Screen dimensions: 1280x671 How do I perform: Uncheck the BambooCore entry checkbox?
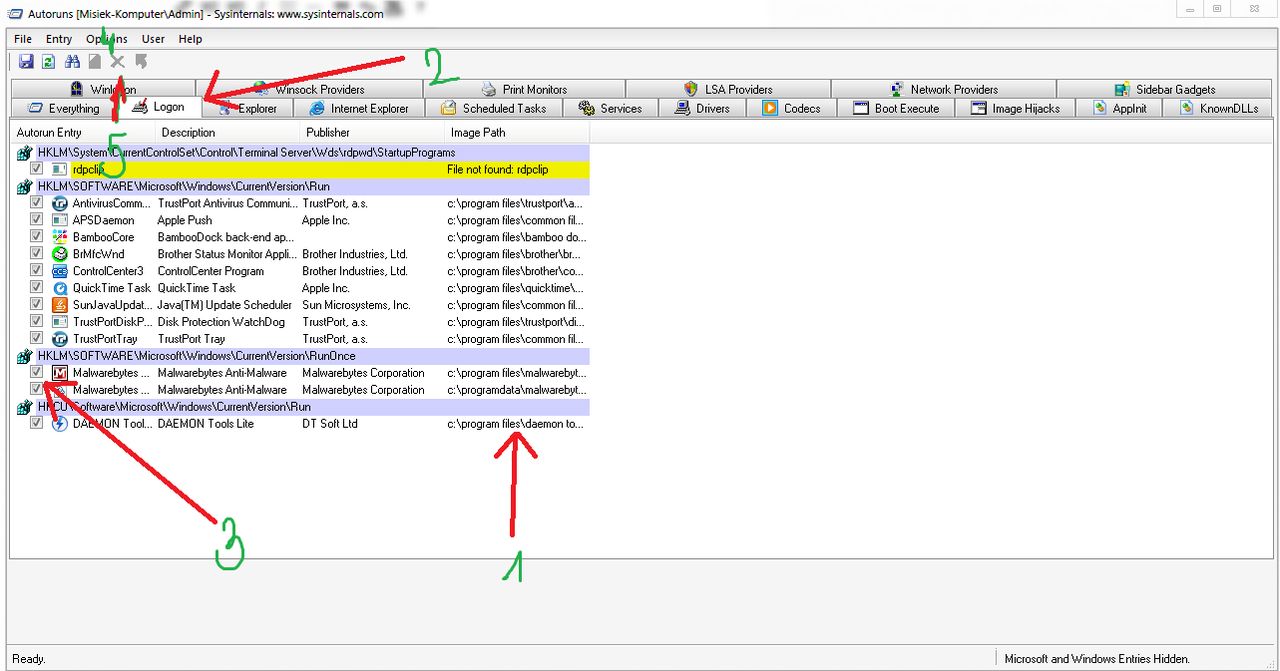pos(37,237)
